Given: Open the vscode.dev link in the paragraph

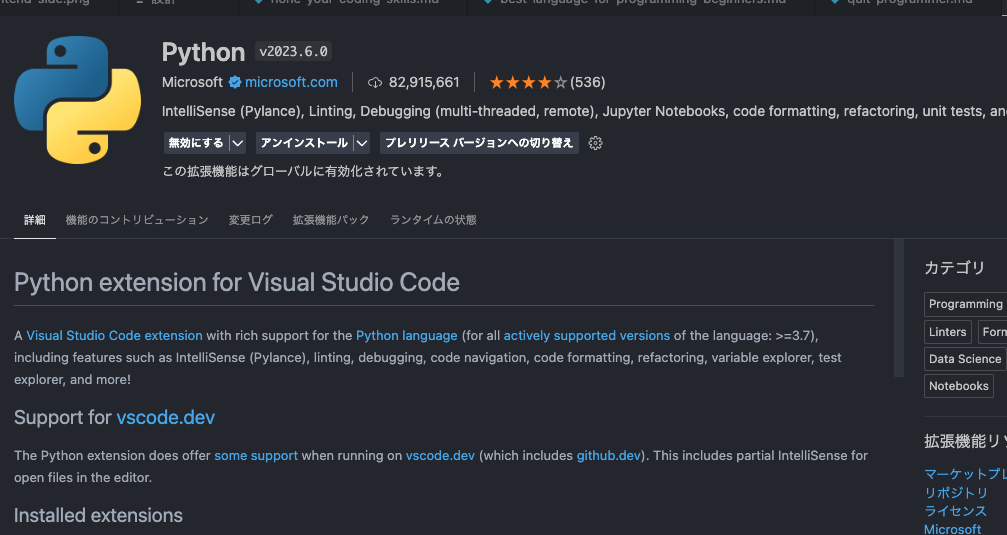Looking at the screenshot, I should point(440,455).
